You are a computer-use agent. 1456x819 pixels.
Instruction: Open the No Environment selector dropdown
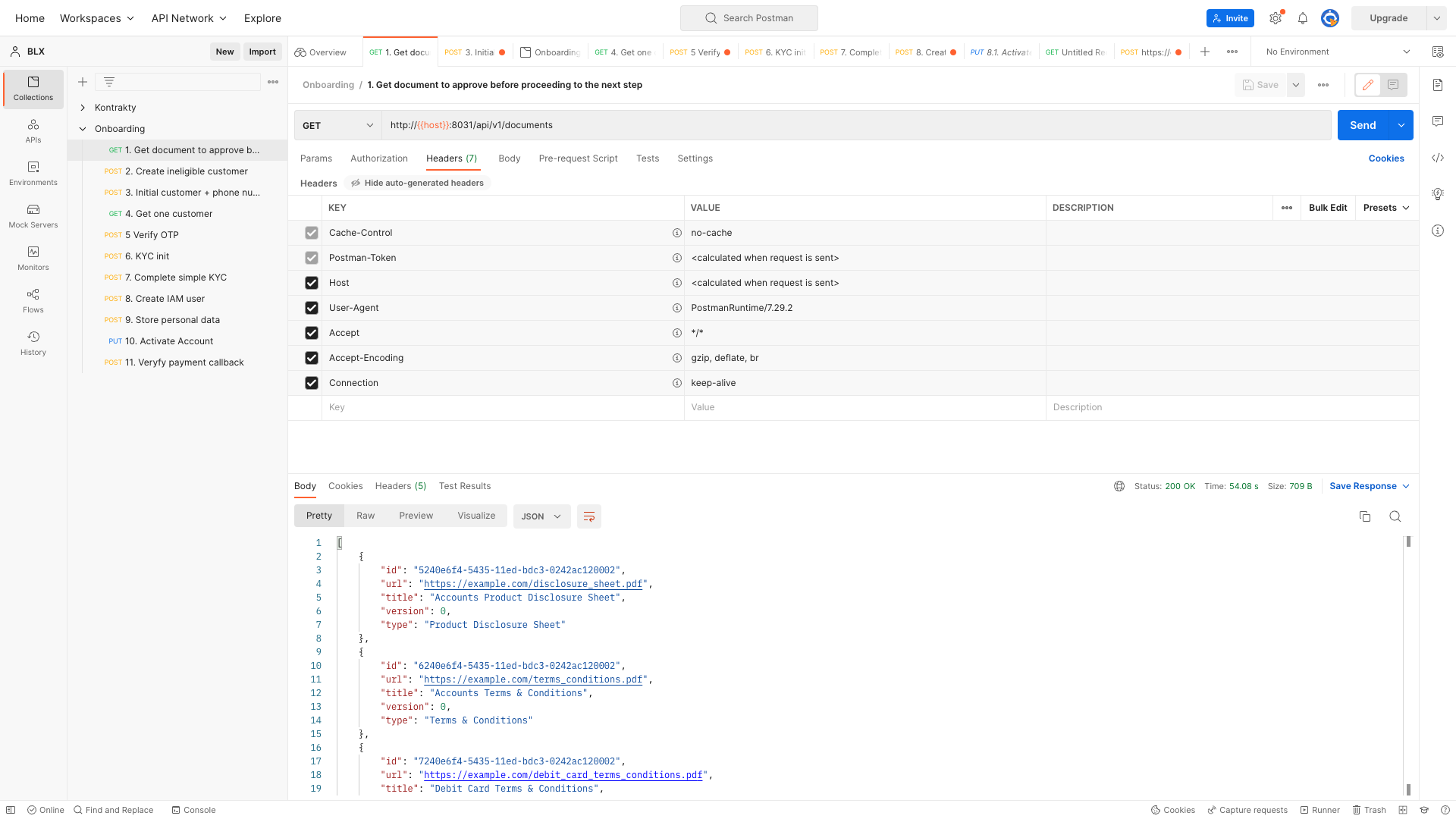coord(1338,52)
